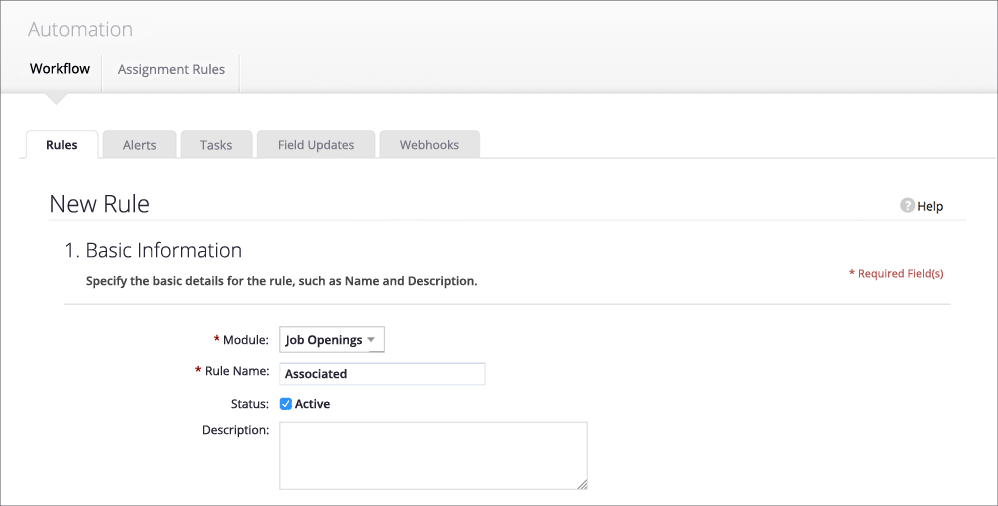
Task: Click the dropdown arrow beside Job Openings
Action: click(x=371, y=340)
